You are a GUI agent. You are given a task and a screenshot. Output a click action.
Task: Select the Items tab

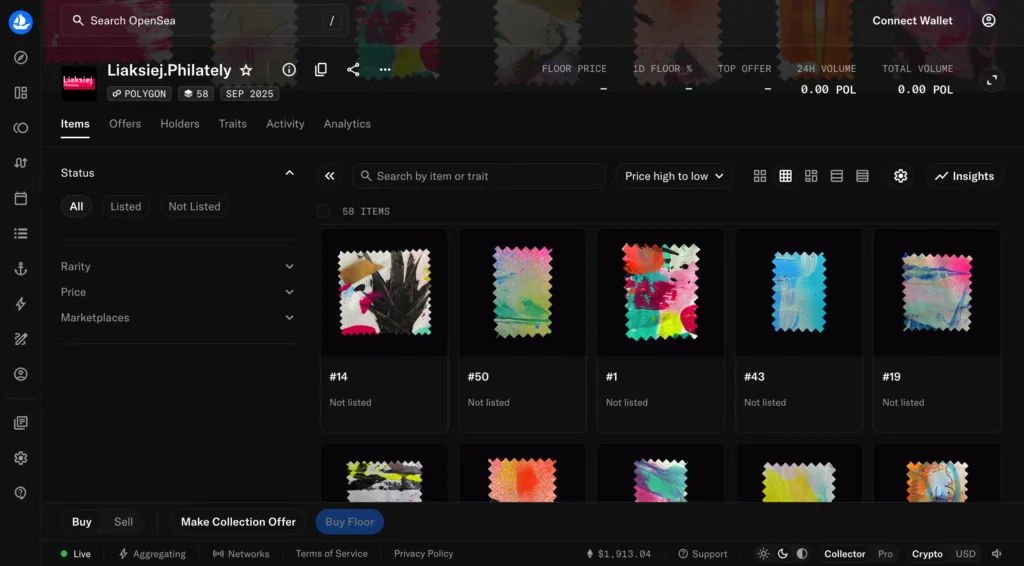(75, 123)
